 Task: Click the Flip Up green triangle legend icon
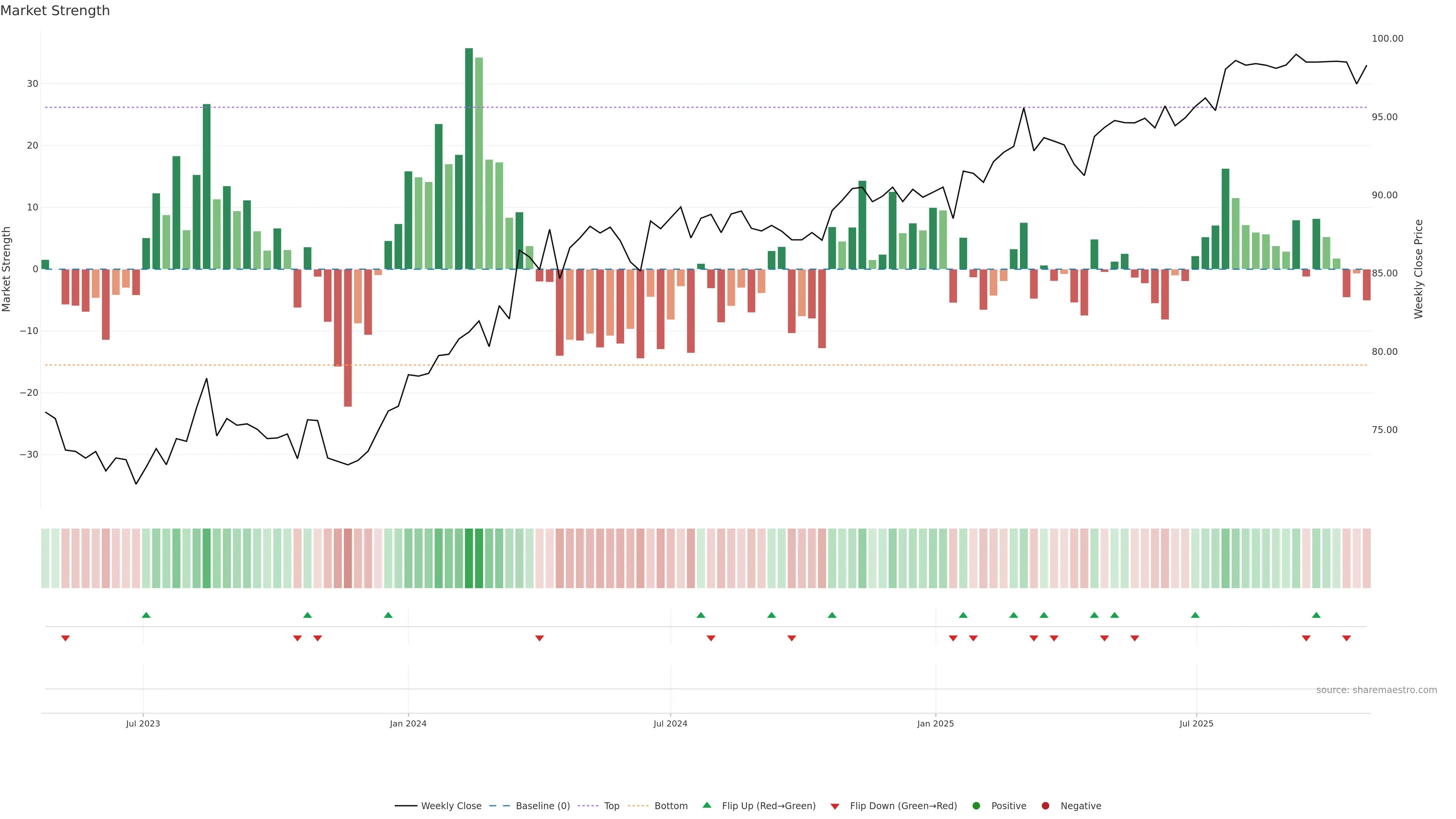tap(706, 805)
